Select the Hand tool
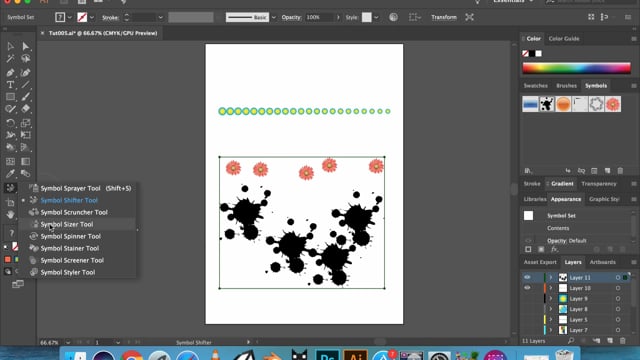This screenshot has height=360, width=640. coord(10,214)
